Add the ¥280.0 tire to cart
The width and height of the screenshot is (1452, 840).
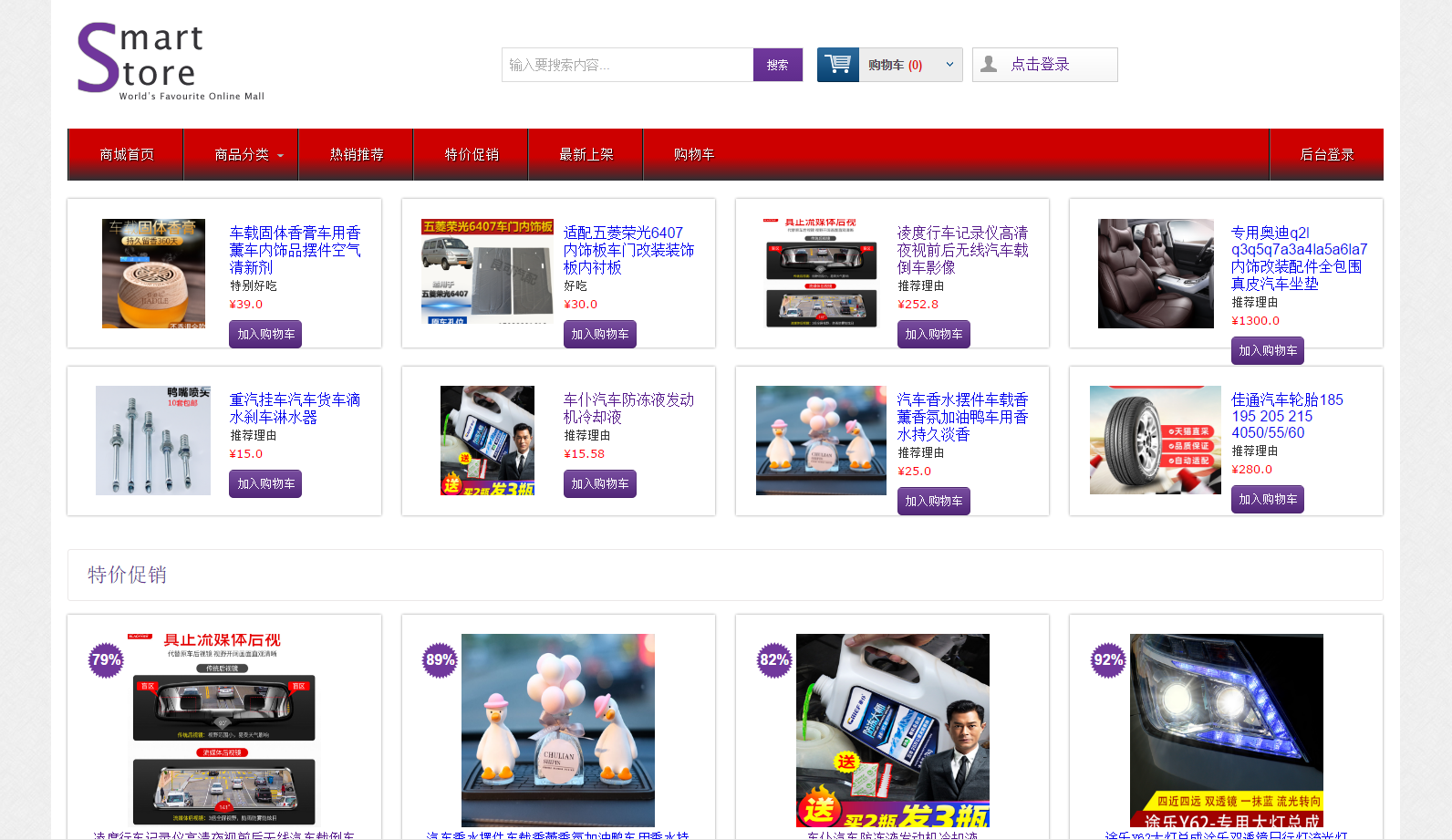1267,500
